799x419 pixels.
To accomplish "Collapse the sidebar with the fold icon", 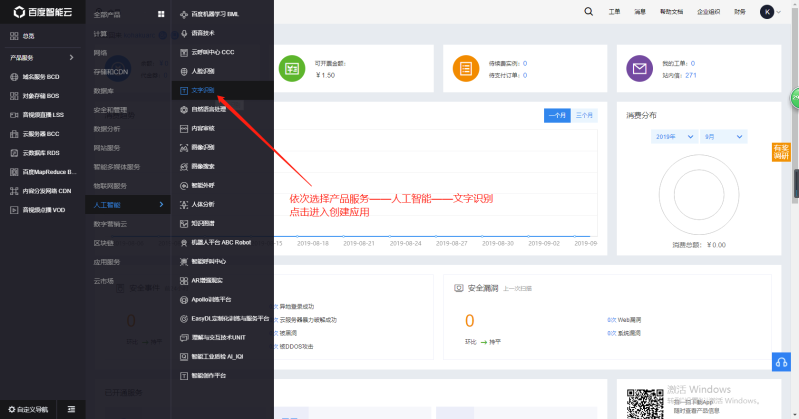I will (x=71, y=409).
